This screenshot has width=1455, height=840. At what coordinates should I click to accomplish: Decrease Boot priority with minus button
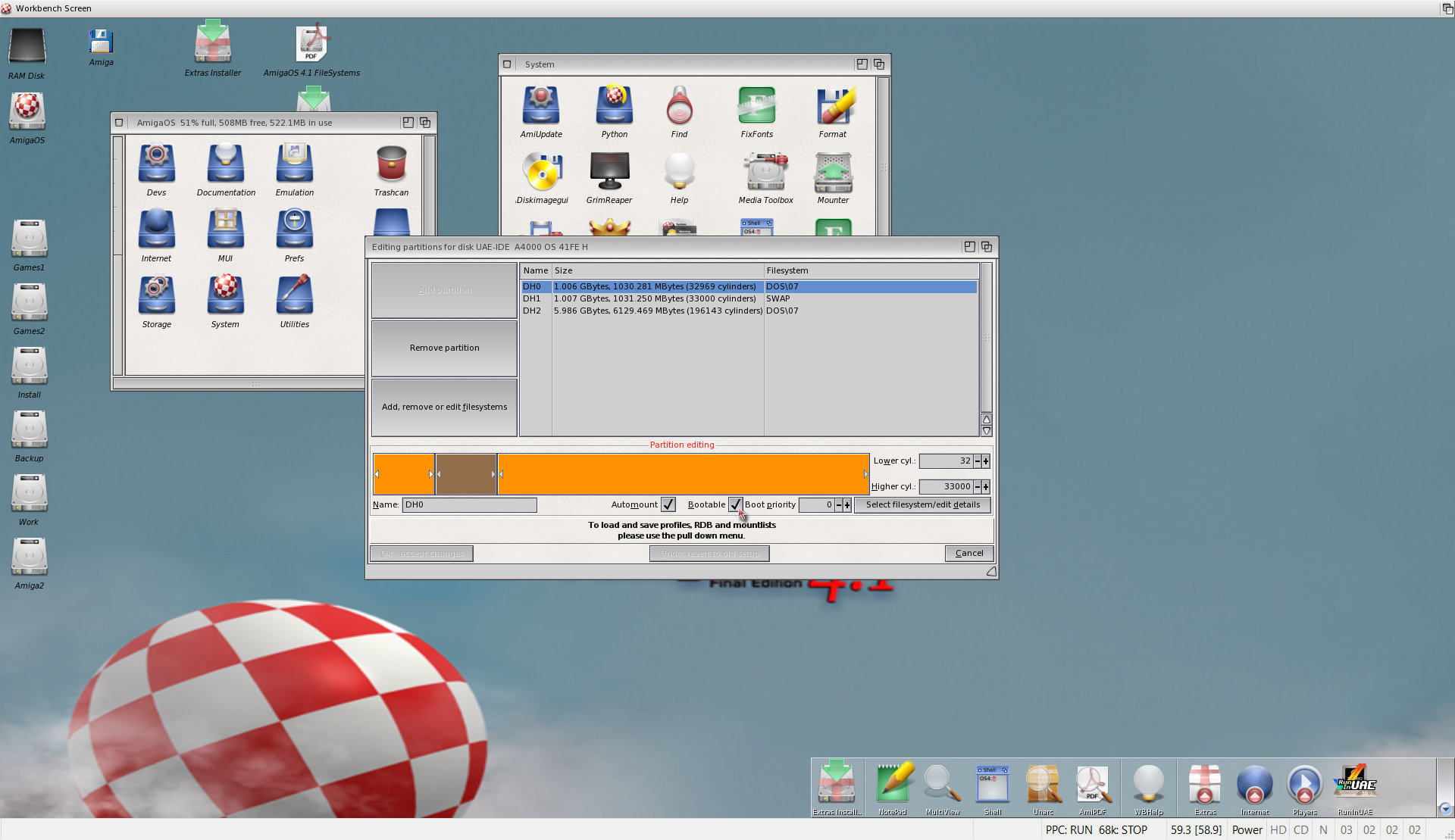(839, 505)
